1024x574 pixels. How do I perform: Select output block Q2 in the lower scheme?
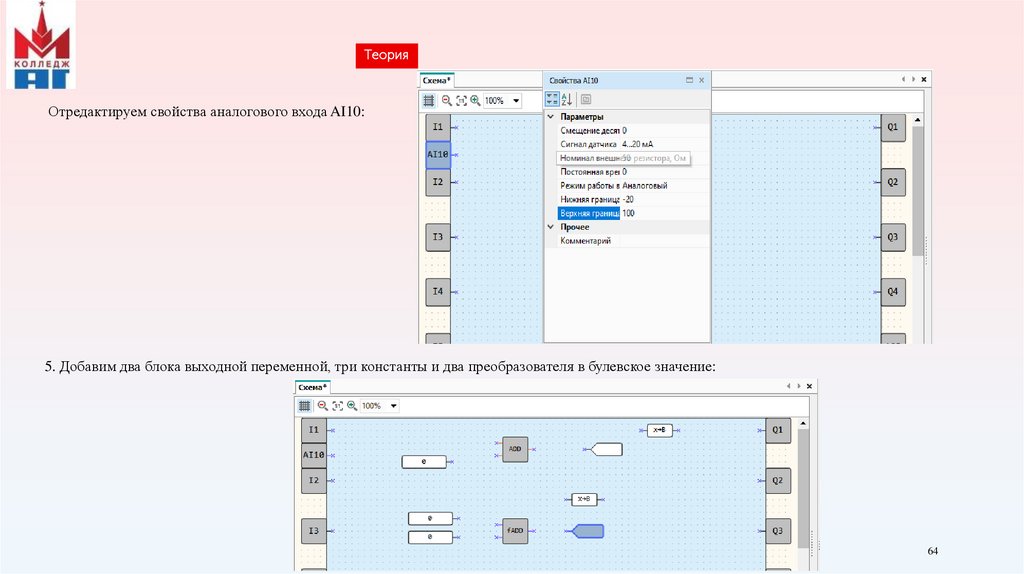[x=778, y=481]
